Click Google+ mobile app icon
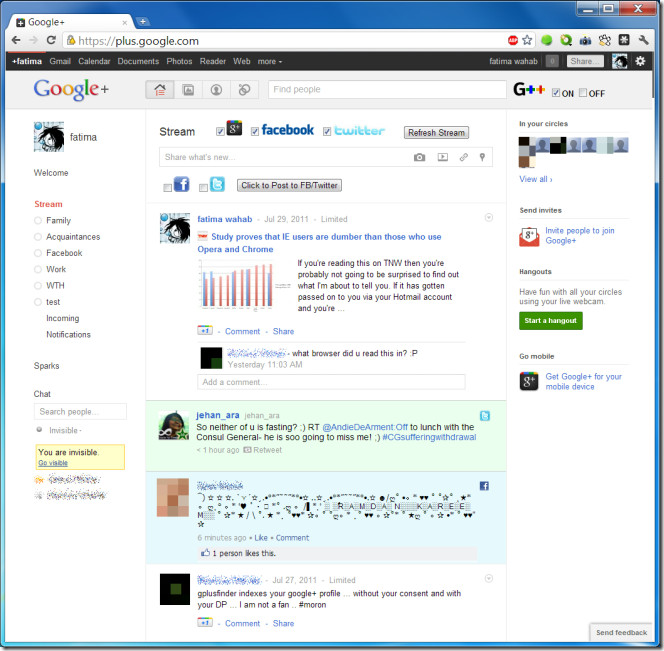 pos(529,381)
